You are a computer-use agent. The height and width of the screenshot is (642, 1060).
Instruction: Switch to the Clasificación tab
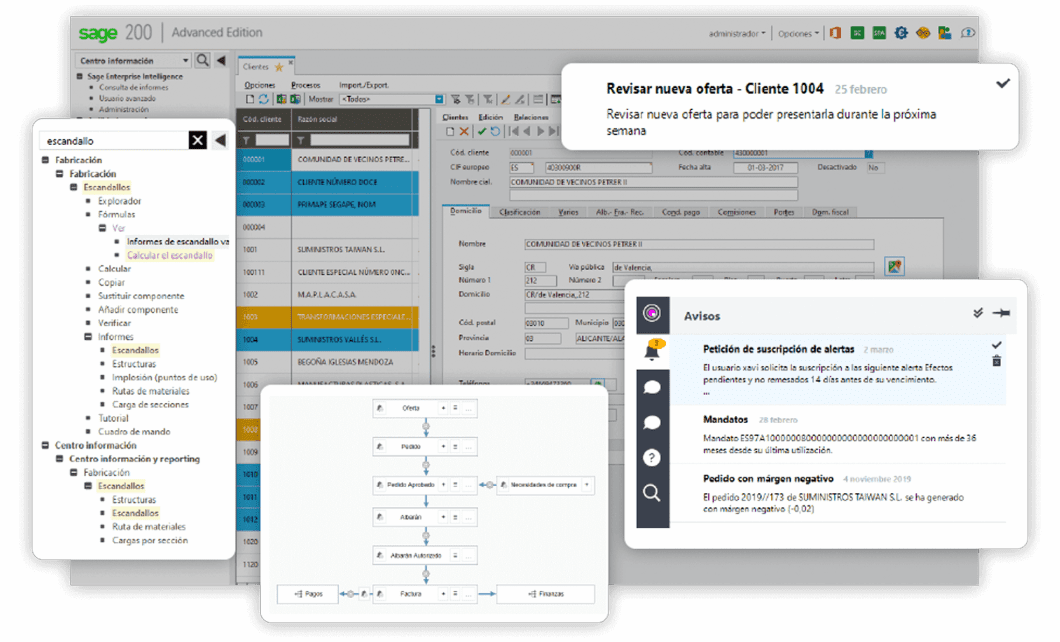519,212
